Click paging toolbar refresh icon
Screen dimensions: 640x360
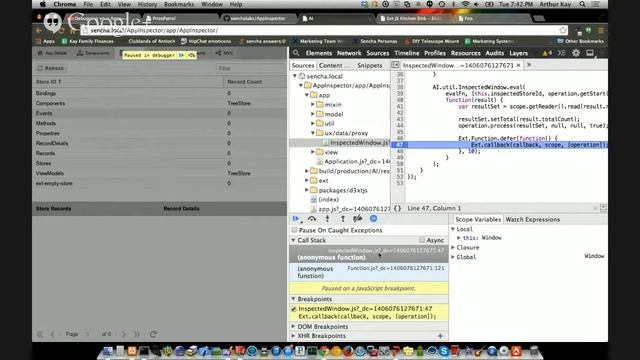tap(153, 334)
